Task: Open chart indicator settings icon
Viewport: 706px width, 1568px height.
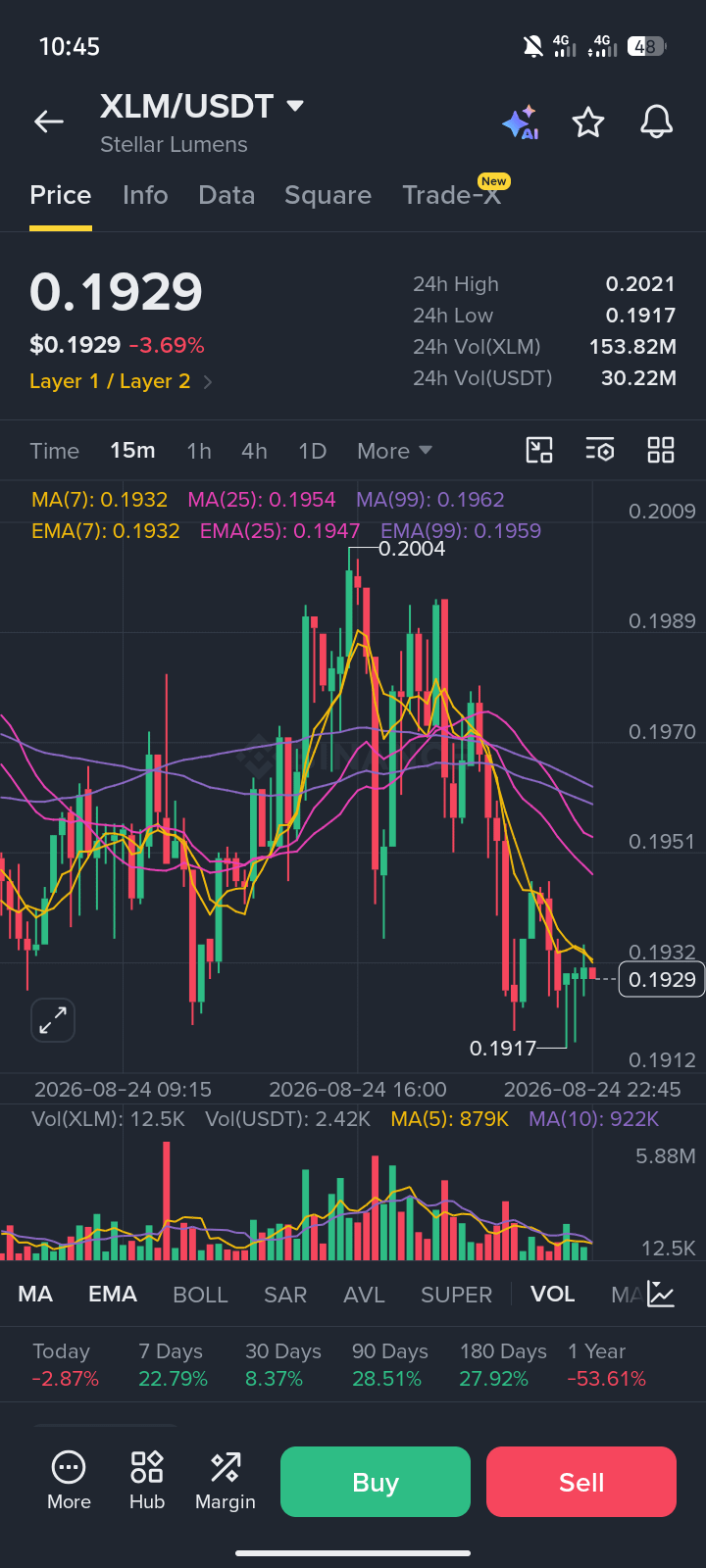Action: (600, 450)
